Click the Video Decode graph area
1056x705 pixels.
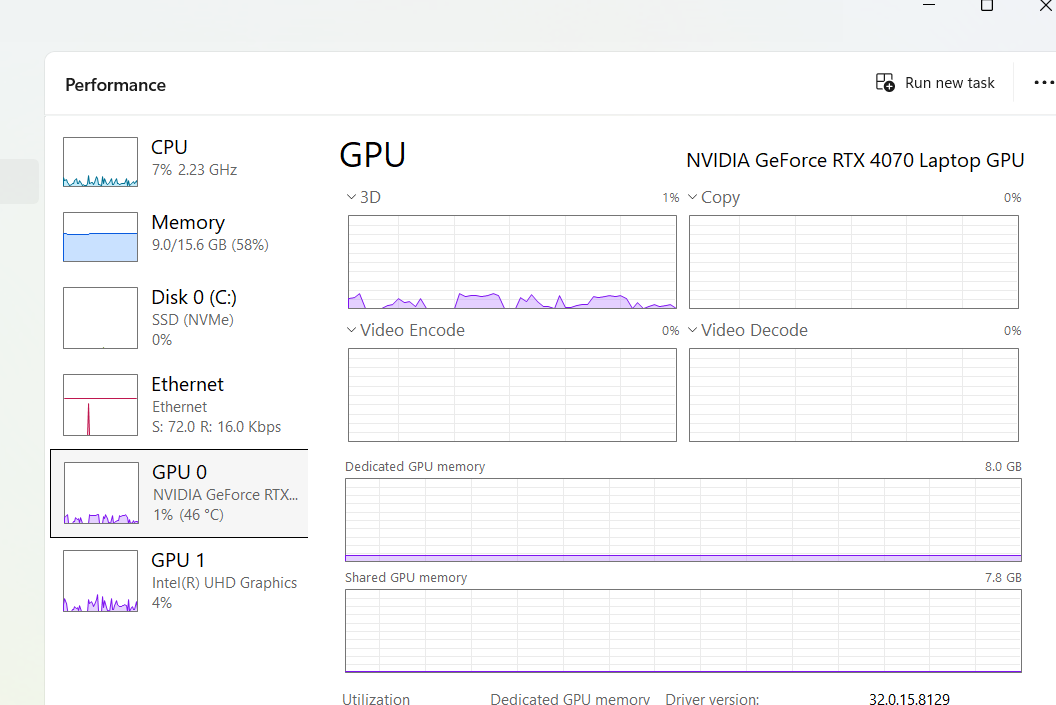point(853,395)
